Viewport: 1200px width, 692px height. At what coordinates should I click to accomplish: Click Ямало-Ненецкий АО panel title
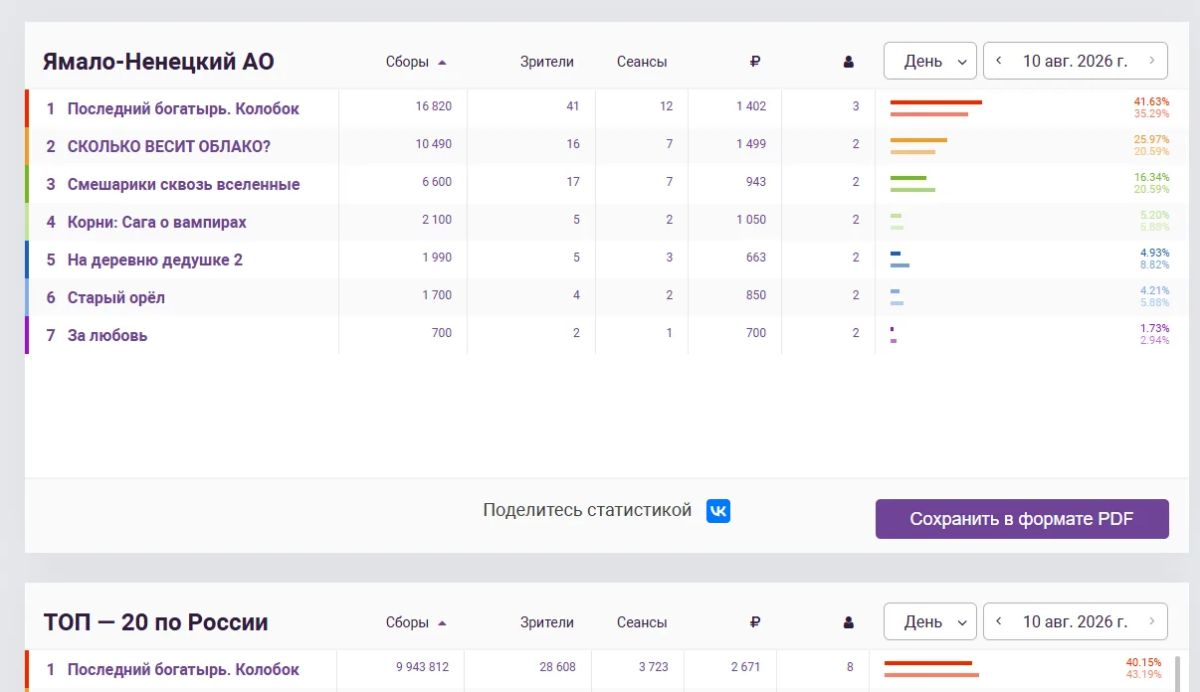[158, 62]
